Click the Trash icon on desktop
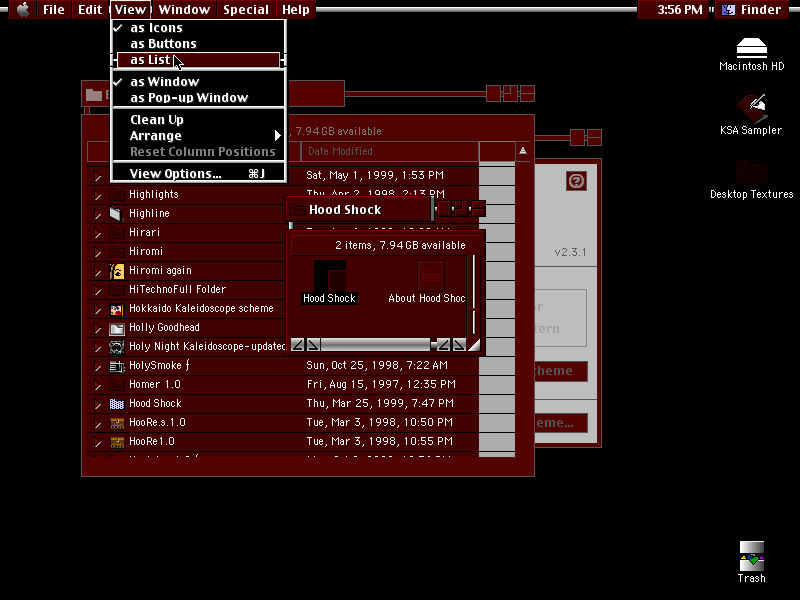 coord(752,556)
